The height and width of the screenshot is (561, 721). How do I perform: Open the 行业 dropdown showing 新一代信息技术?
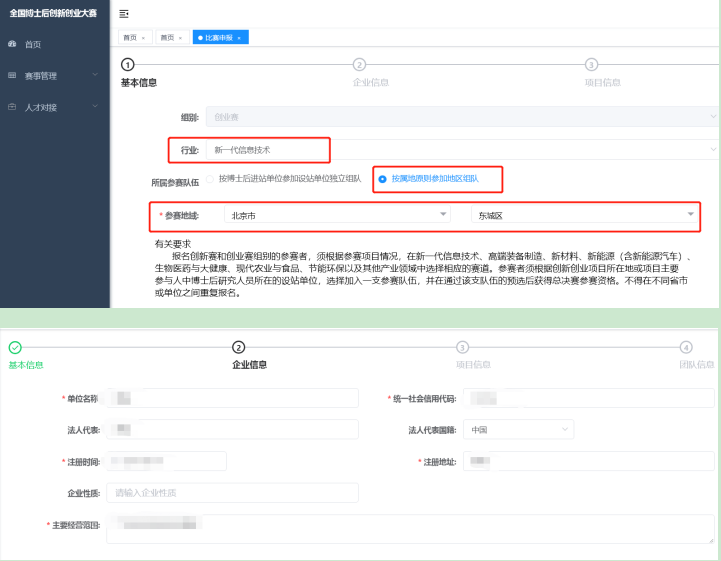tap(460, 150)
